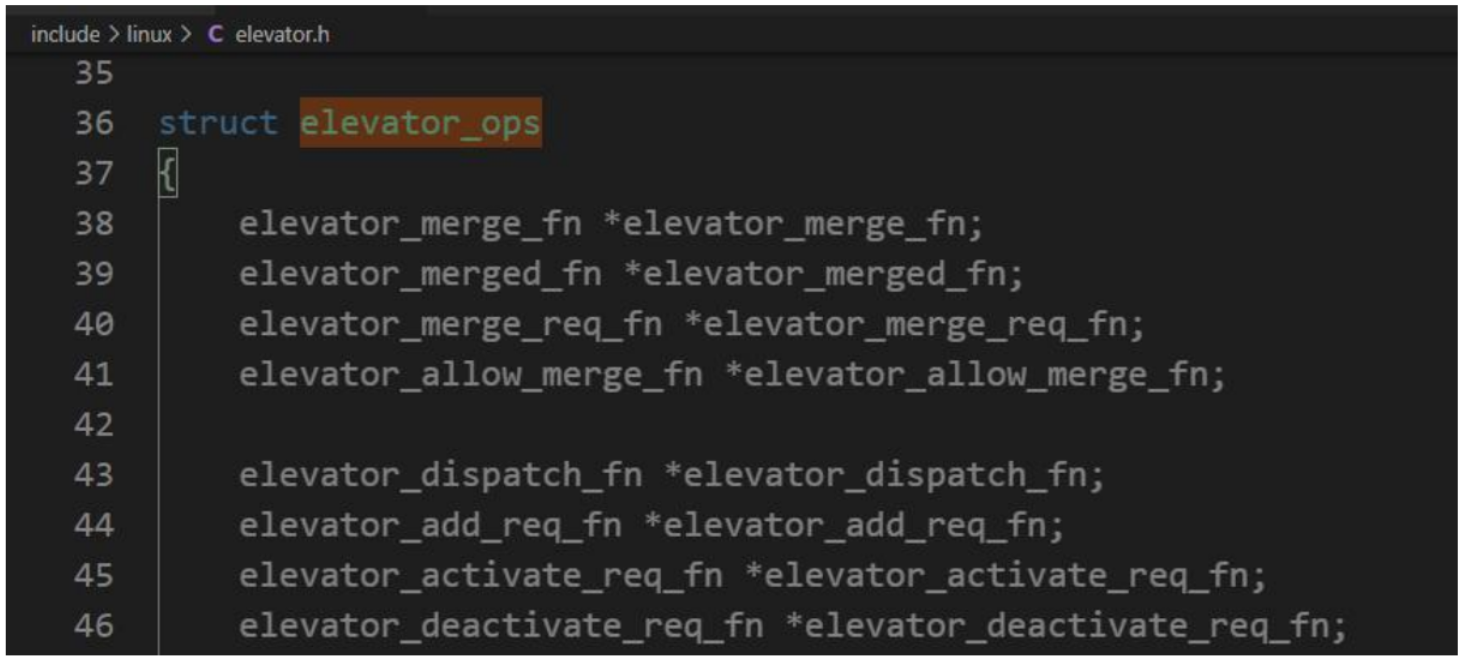Click *elevator_merged_fn member on line 39
1466x663 pixels.
824,275
